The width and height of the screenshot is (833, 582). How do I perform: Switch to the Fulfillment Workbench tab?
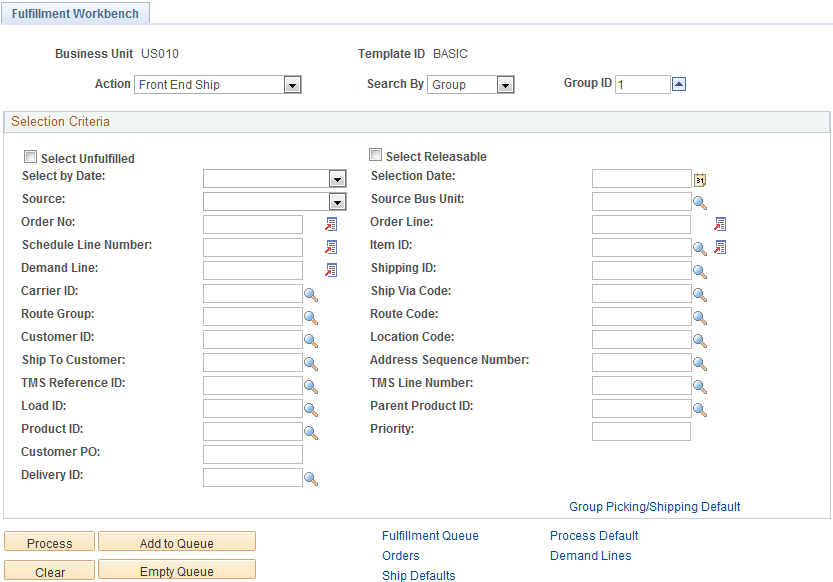click(x=75, y=13)
